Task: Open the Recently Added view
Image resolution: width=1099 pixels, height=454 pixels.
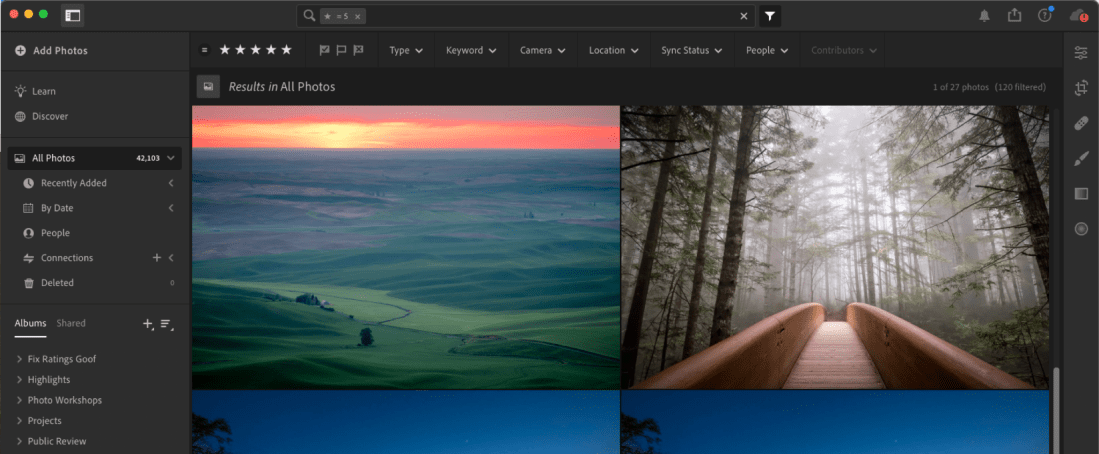Action: [x=73, y=183]
